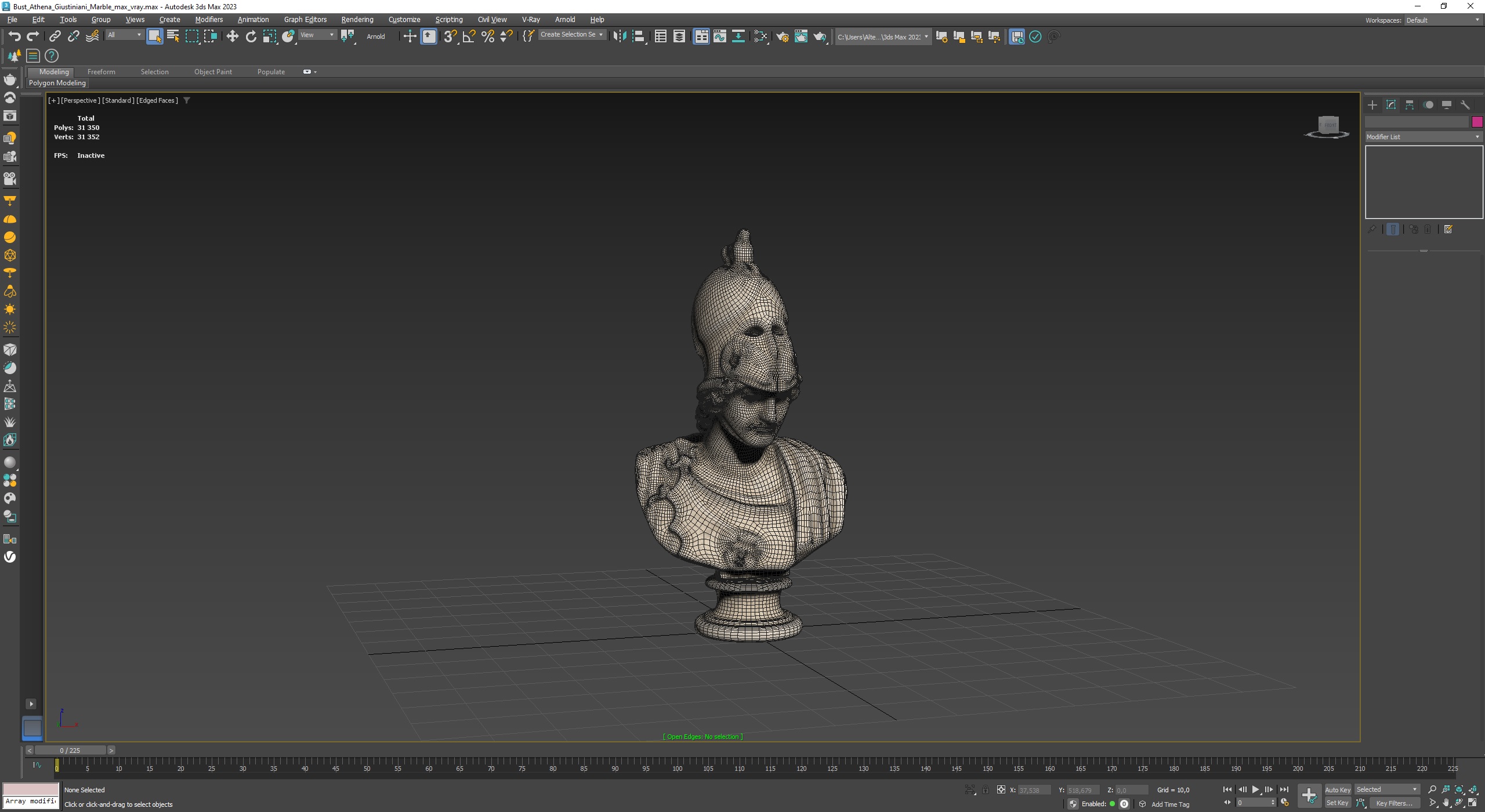1485x812 pixels.
Task: Toggle Window/Crossing selection mode
Action: [x=210, y=37]
